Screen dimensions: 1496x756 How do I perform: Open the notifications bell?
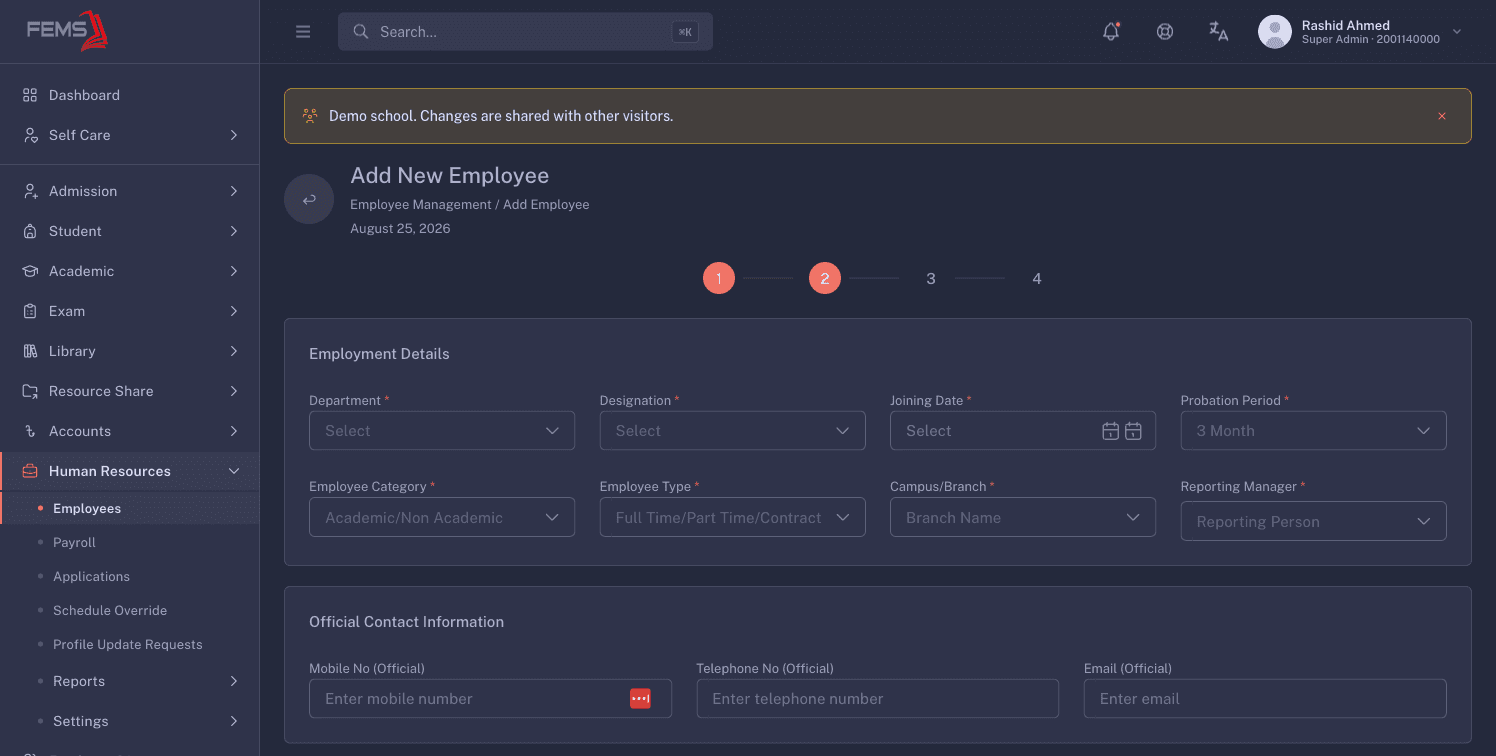click(1111, 31)
